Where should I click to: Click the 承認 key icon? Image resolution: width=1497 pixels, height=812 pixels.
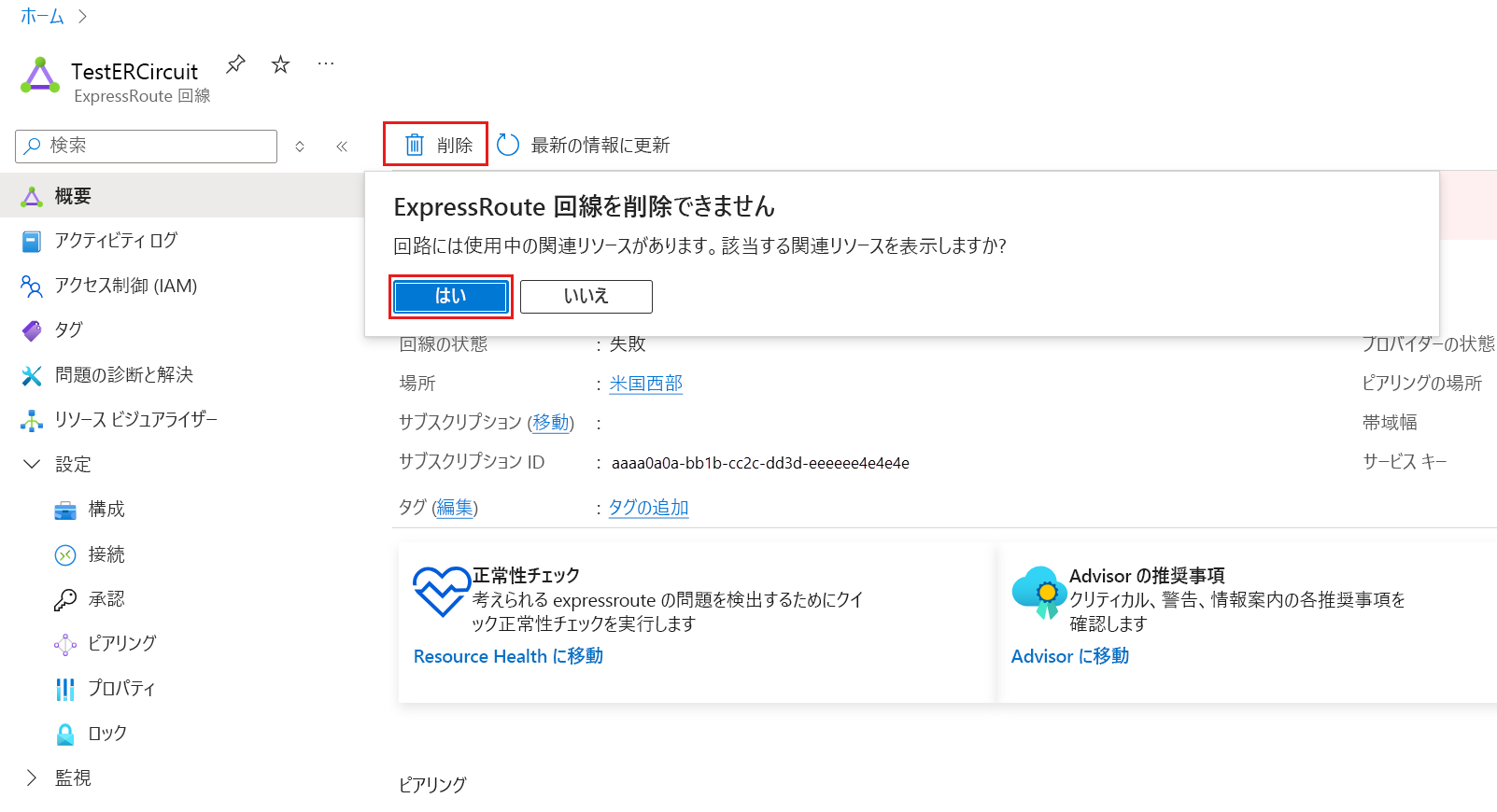(x=65, y=599)
